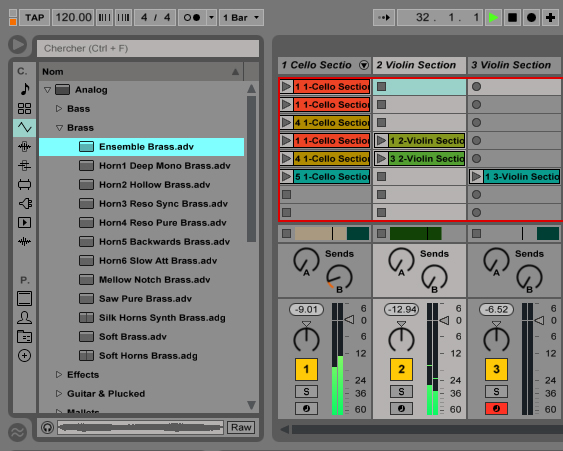Viewport: 563px width, 451px height.
Task: Solo track 1 with S button
Action: click(306, 391)
